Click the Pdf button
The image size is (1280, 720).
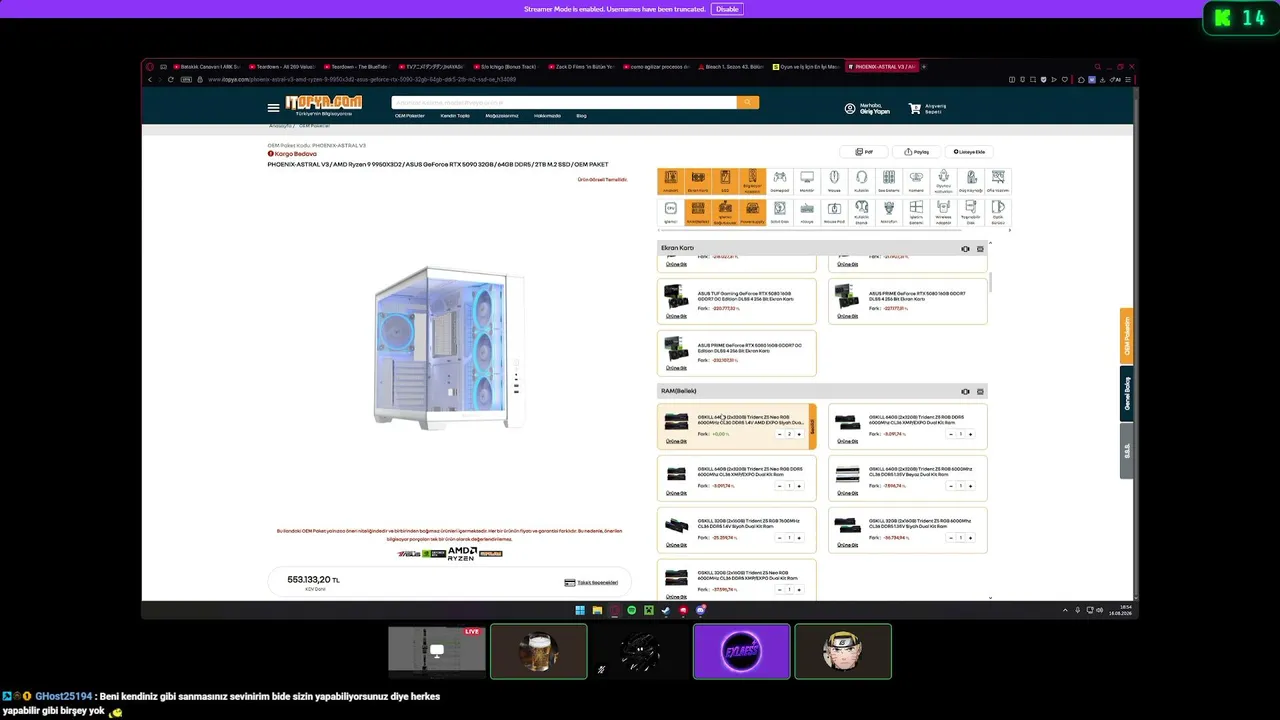click(x=864, y=152)
